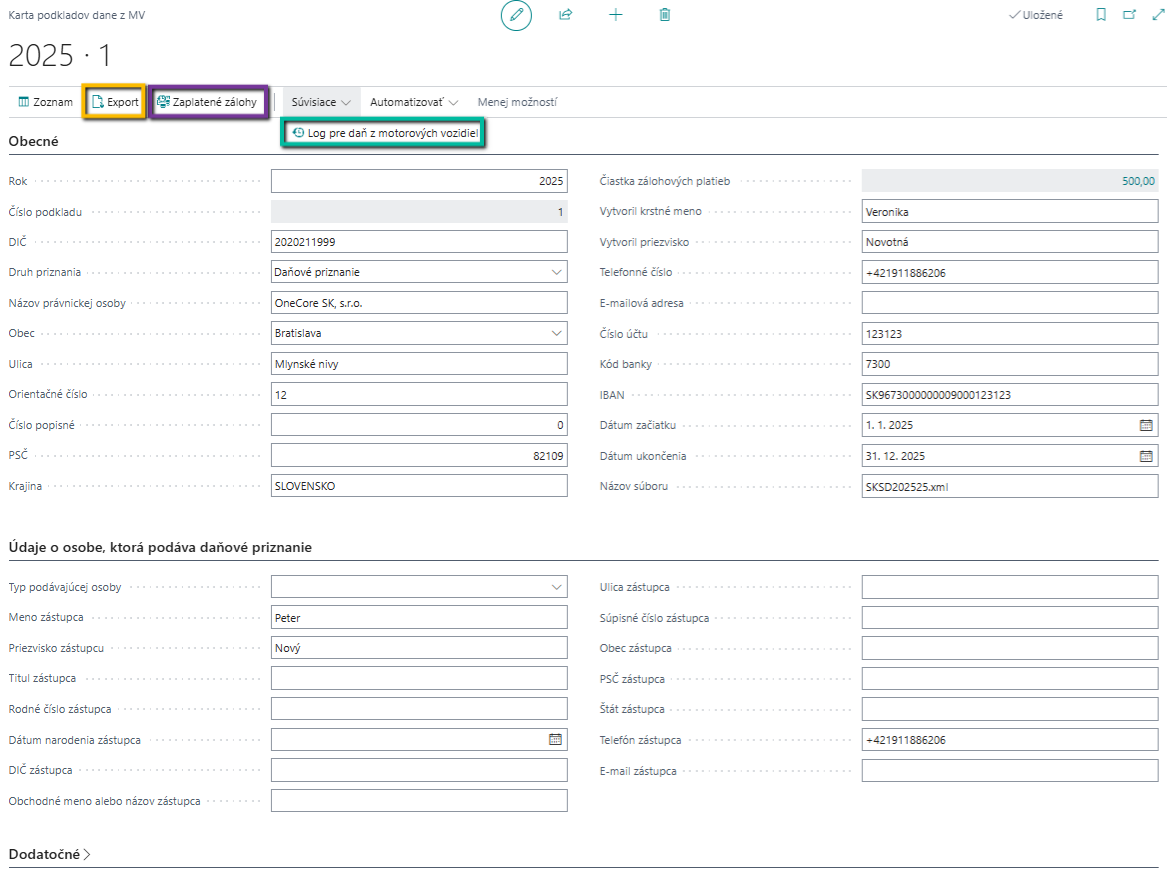Open the Obec dropdown list
The height and width of the screenshot is (878, 1167).
coord(556,333)
